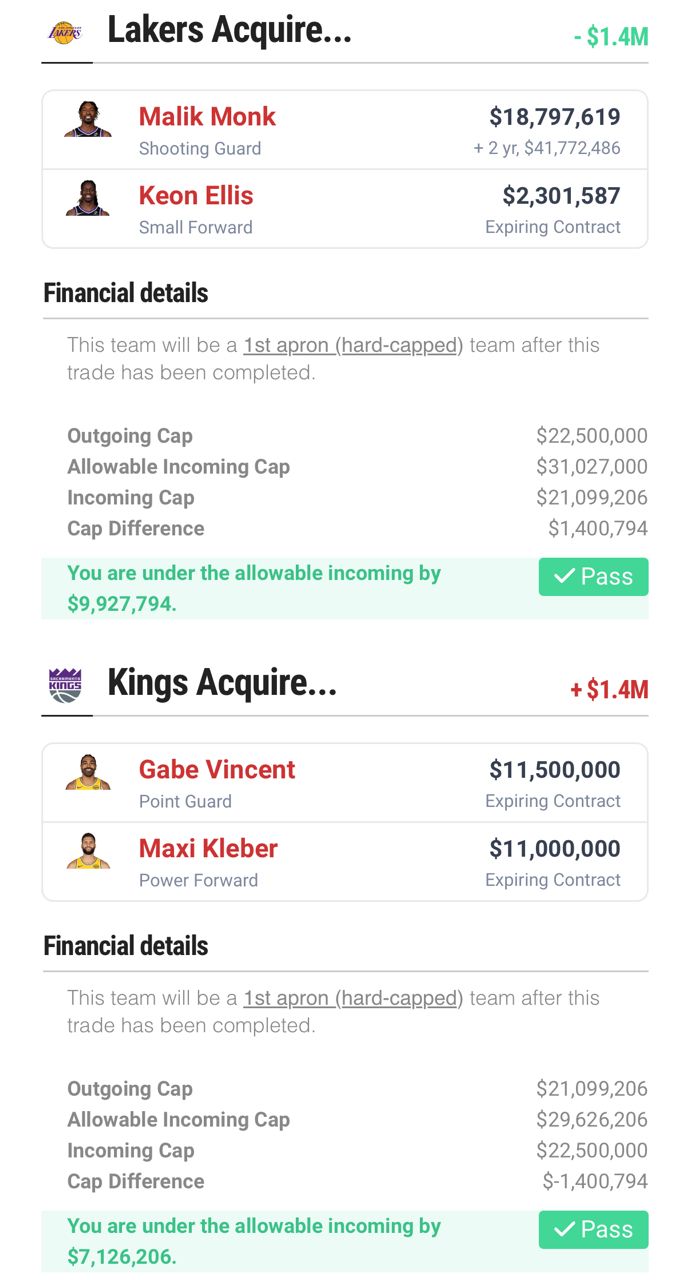The image size is (690, 1280).
Task: Click the Pass badge in Kings section
Action: point(593,1230)
